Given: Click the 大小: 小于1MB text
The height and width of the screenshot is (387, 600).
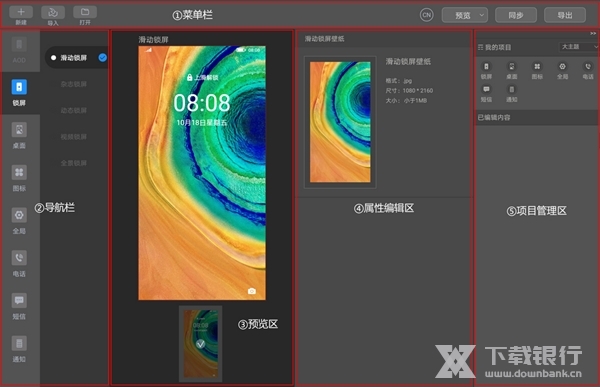Looking at the screenshot, I should pyautogui.click(x=406, y=101).
